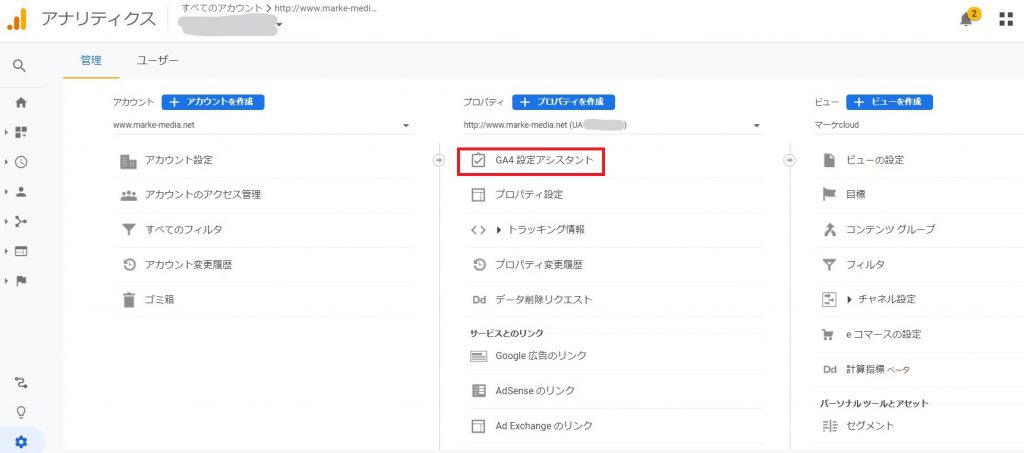Screen dimensions: 1024x453
Task: Click the Discover lightbulb icon
Action: point(21,412)
